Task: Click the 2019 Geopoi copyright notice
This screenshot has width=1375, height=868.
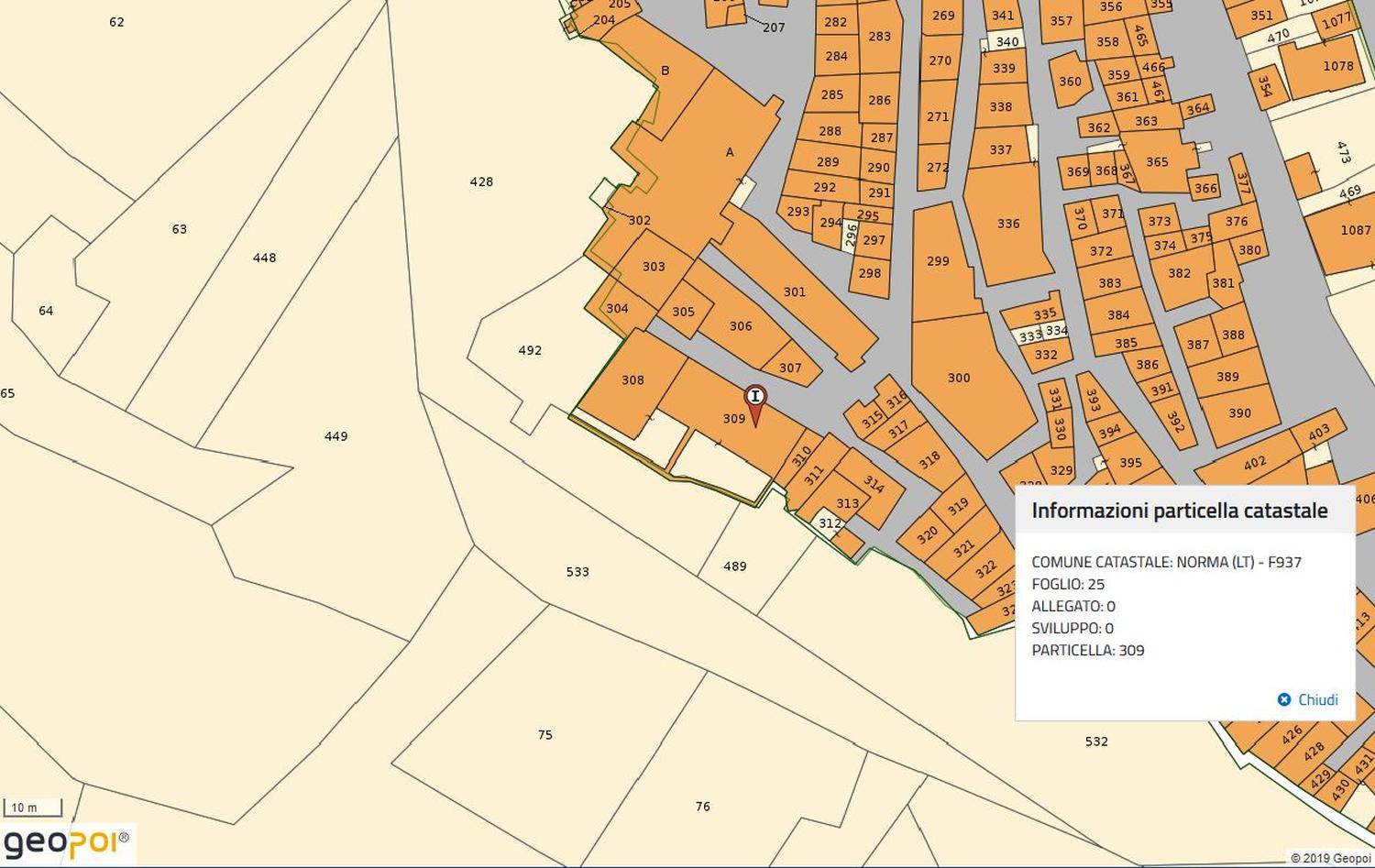Action: coord(1330,859)
